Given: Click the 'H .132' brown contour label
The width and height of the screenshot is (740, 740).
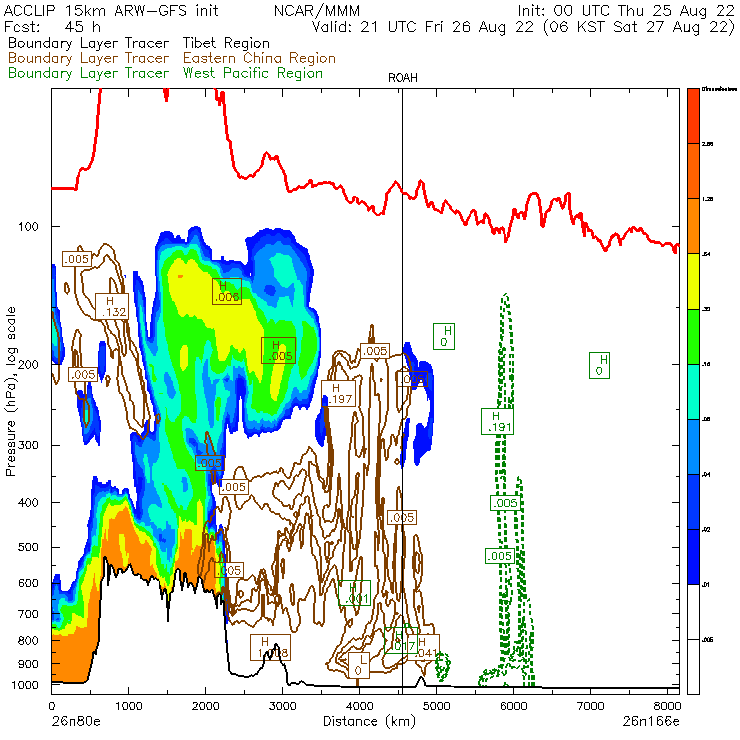Looking at the screenshot, I should coord(112,306).
